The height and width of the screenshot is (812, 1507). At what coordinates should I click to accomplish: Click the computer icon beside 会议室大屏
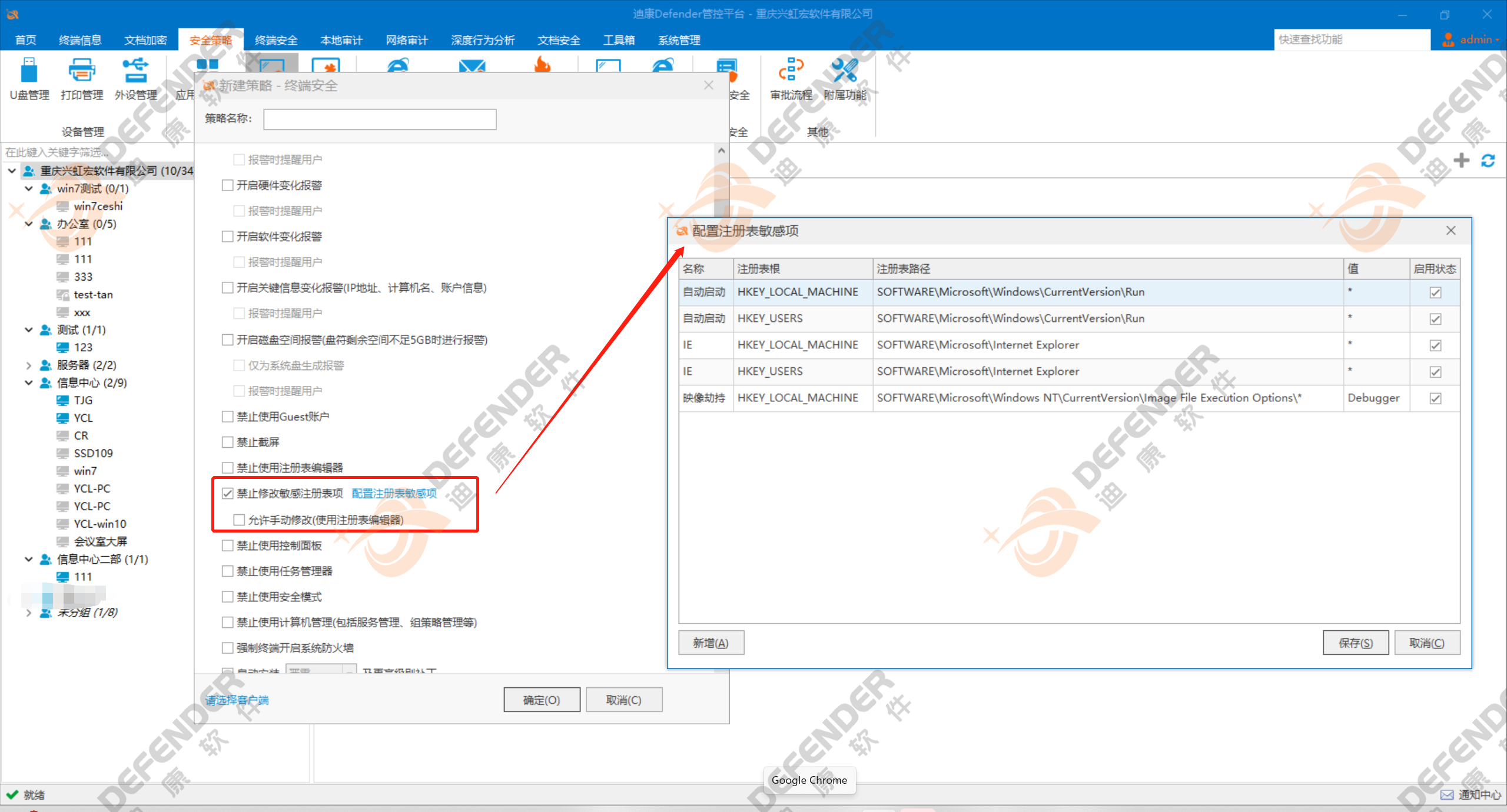(62, 541)
